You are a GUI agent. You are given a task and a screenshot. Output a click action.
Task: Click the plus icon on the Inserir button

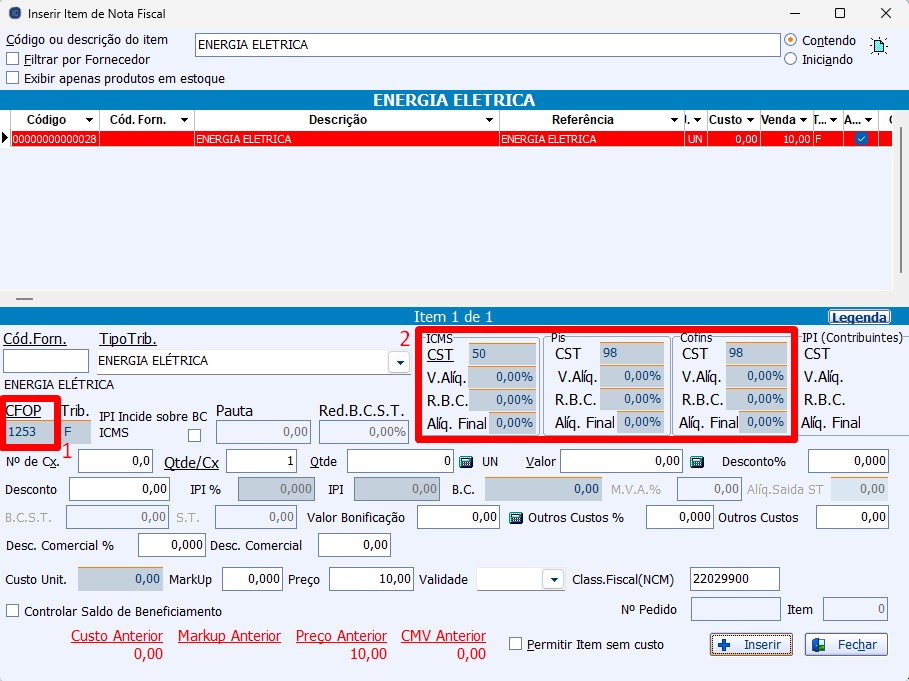click(x=725, y=645)
